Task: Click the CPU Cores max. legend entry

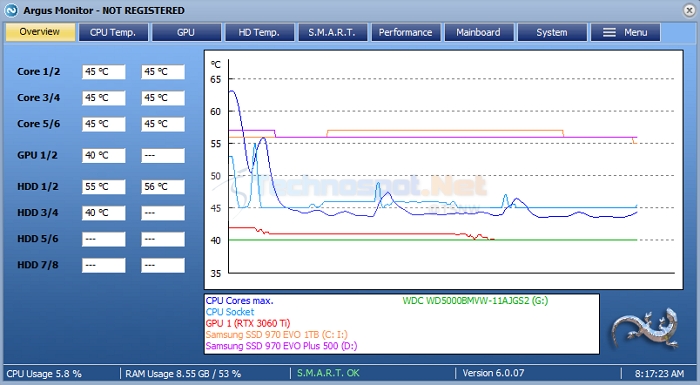Action: [240, 301]
